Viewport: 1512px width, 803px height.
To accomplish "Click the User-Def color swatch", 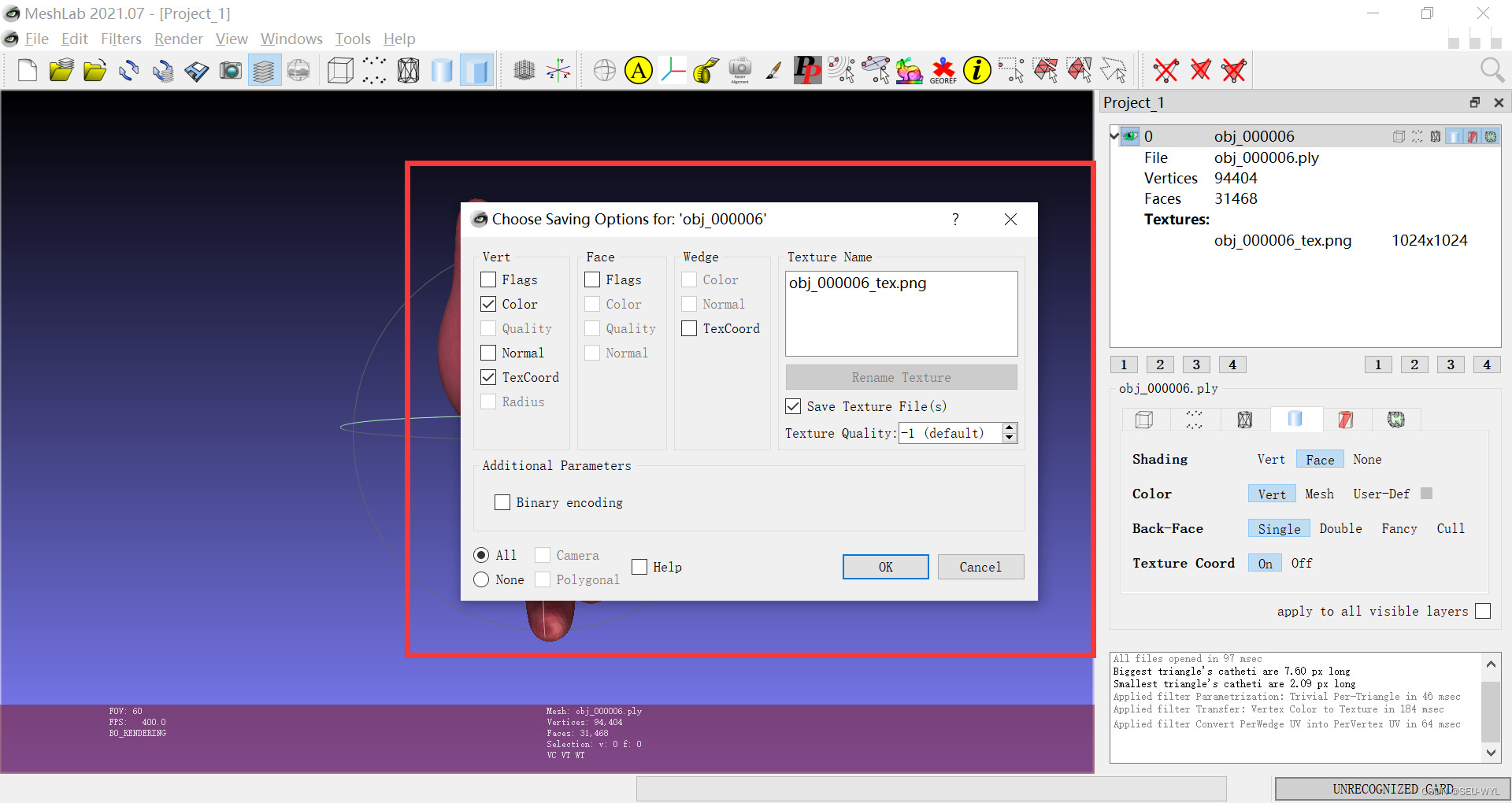I will click(x=1426, y=494).
